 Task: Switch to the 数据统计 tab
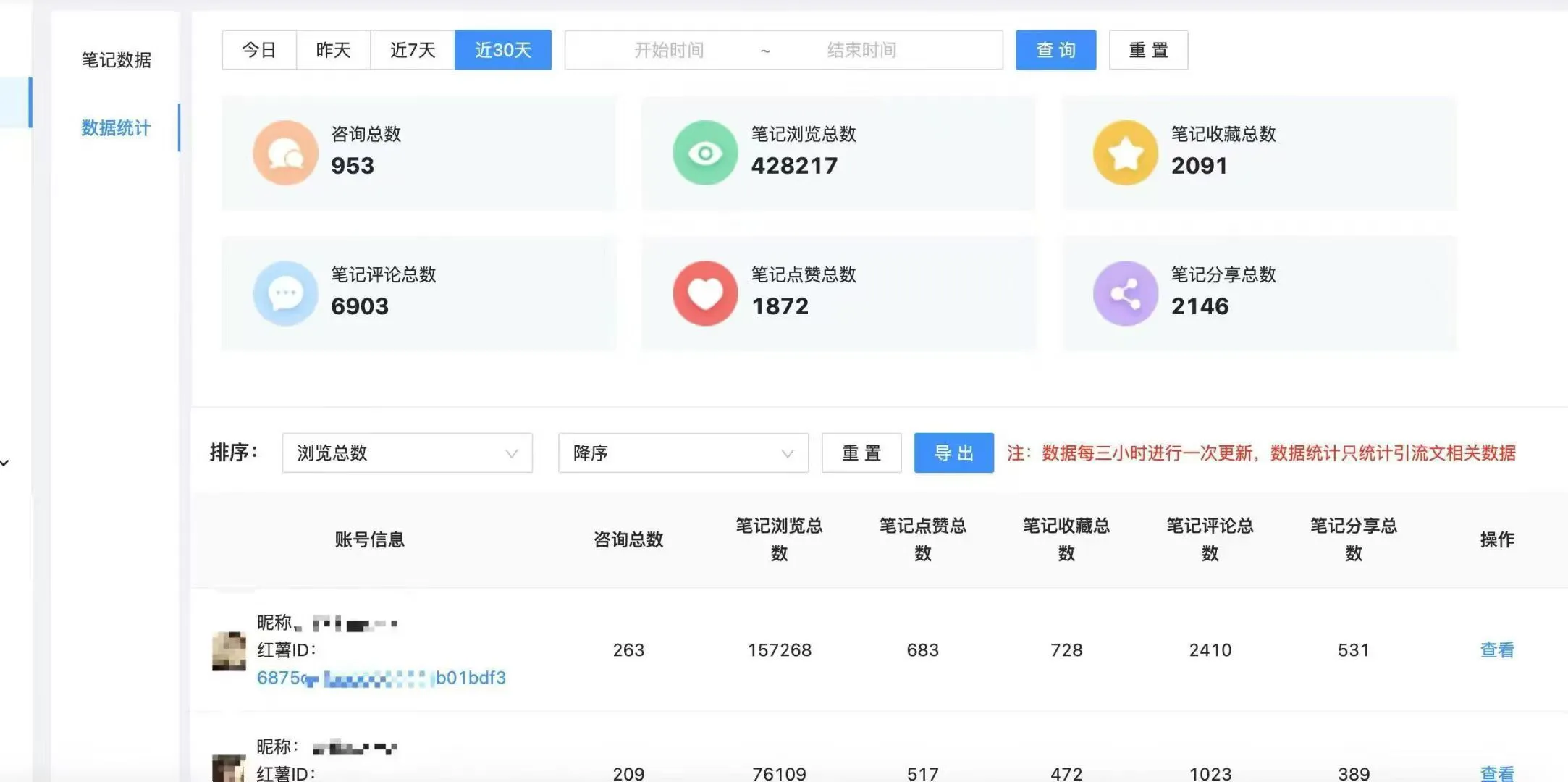click(115, 127)
